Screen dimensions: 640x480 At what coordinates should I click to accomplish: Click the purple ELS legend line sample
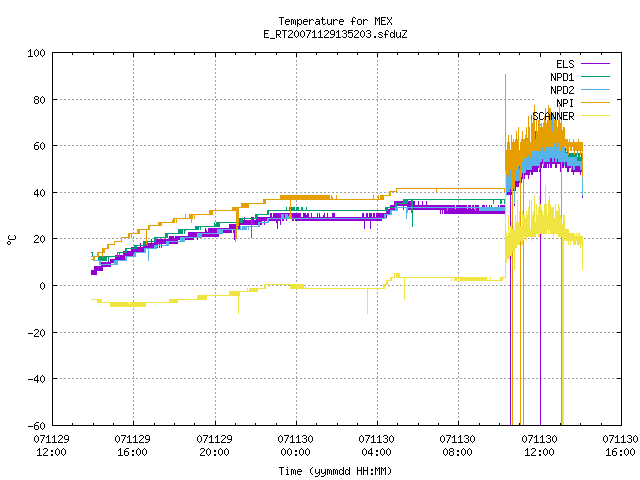pyautogui.click(x=595, y=64)
